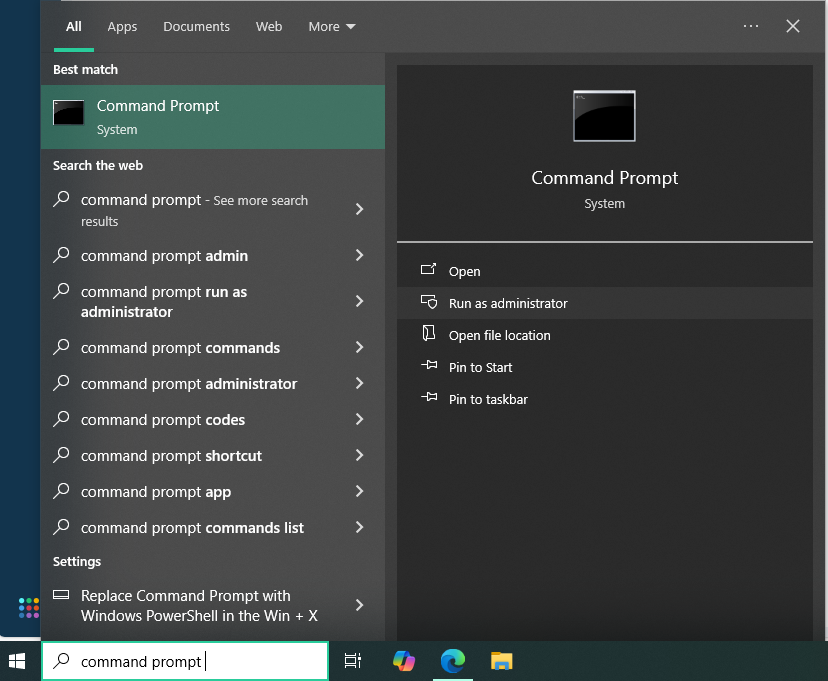Click the settings icon beside Replace Command Prompt
Image resolution: width=828 pixels, height=681 pixels.
(61, 595)
